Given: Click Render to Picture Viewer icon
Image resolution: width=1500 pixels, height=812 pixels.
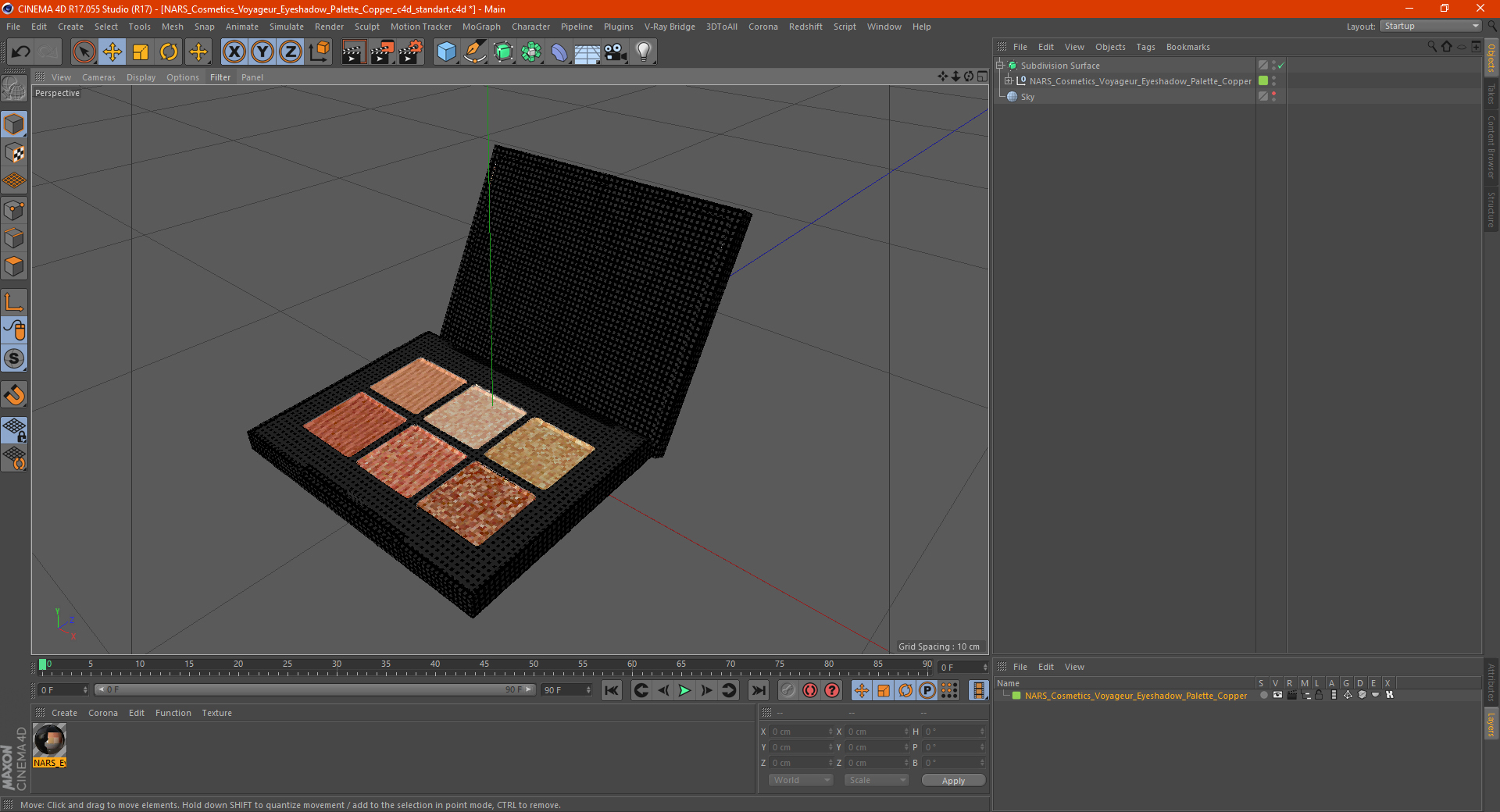Looking at the screenshot, I should [382, 52].
